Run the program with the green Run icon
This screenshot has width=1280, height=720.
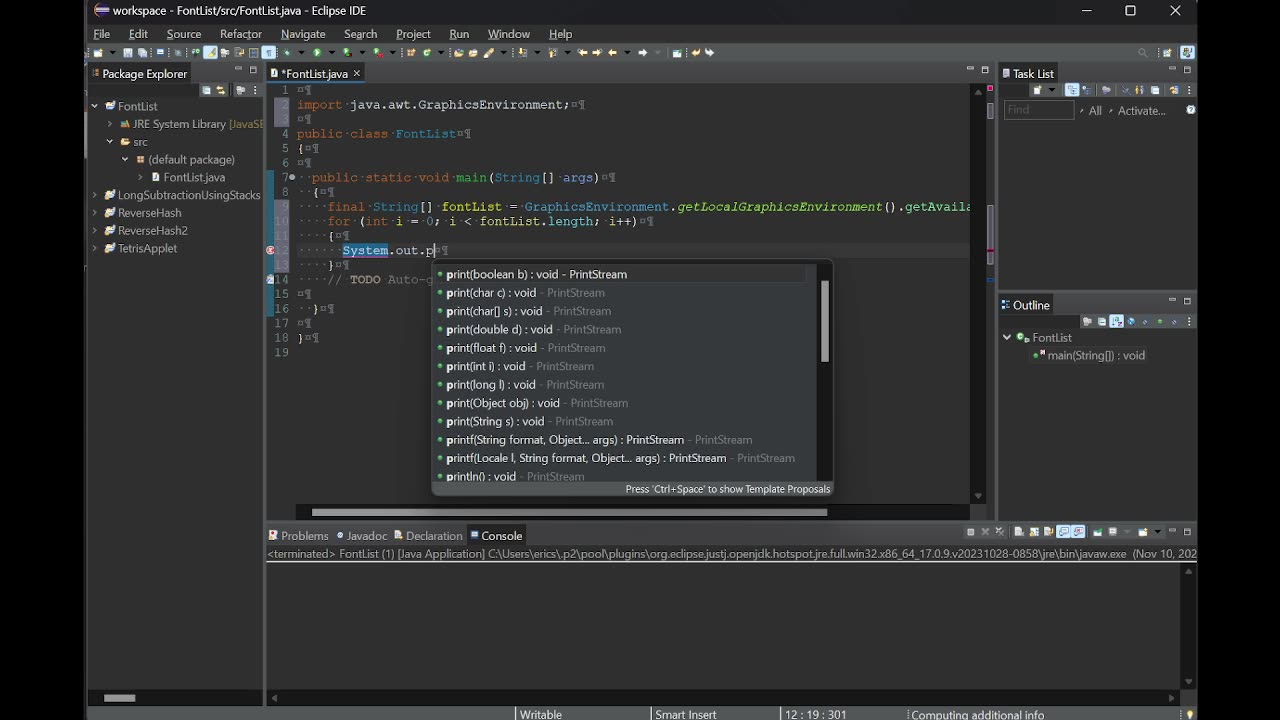coord(317,52)
